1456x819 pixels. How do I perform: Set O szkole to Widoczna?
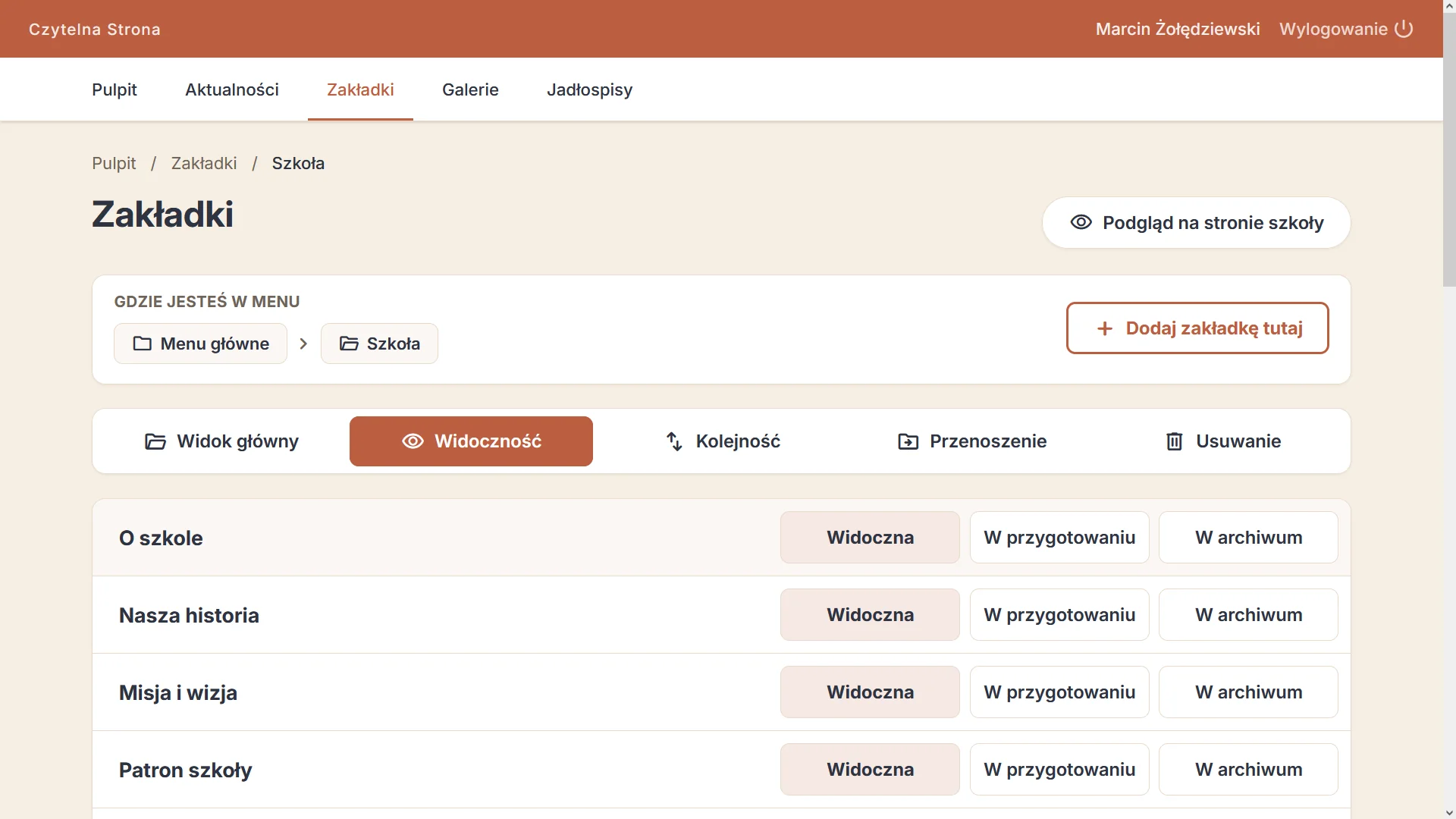tap(870, 538)
